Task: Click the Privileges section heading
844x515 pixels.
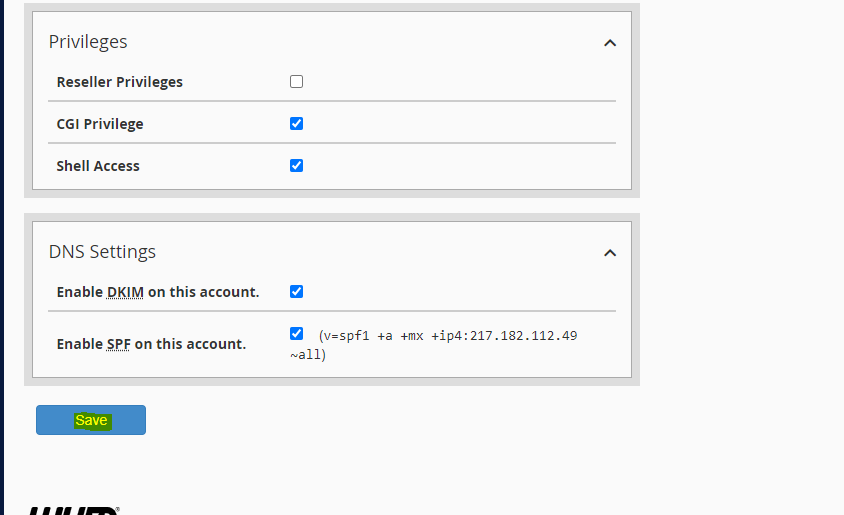Action: 88,42
